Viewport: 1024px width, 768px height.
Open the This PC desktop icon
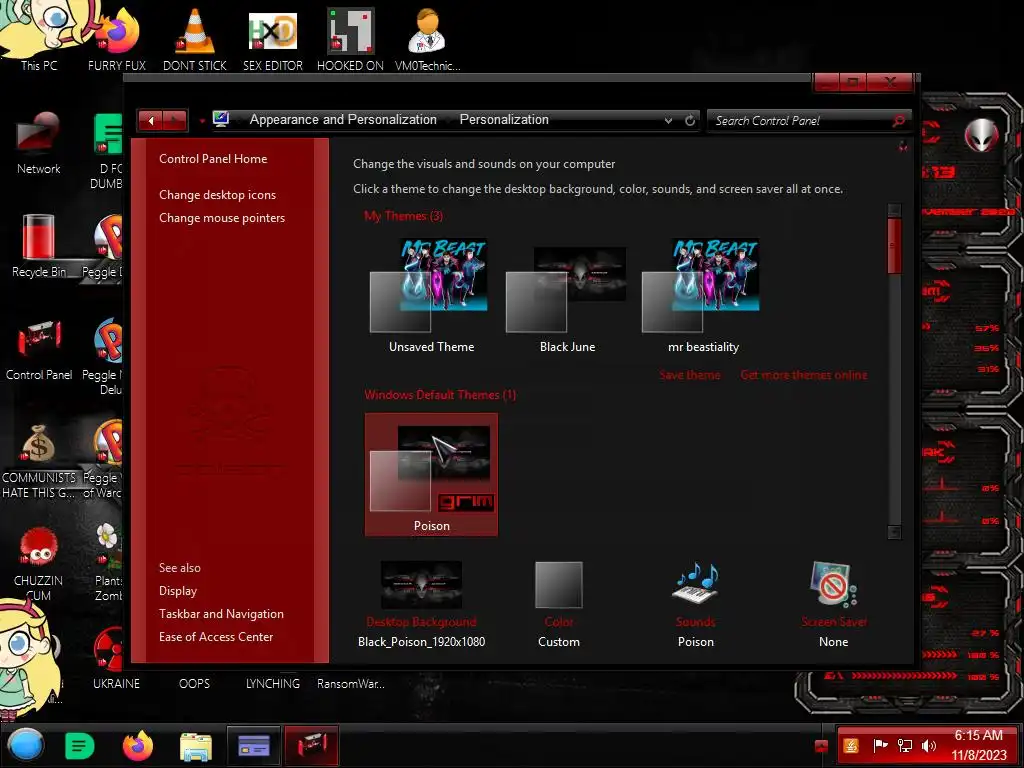(x=38, y=36)
